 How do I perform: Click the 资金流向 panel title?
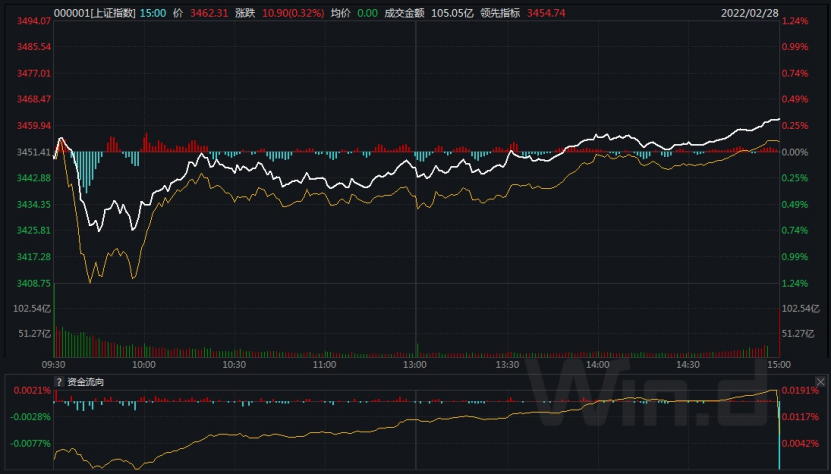[85, 382]
